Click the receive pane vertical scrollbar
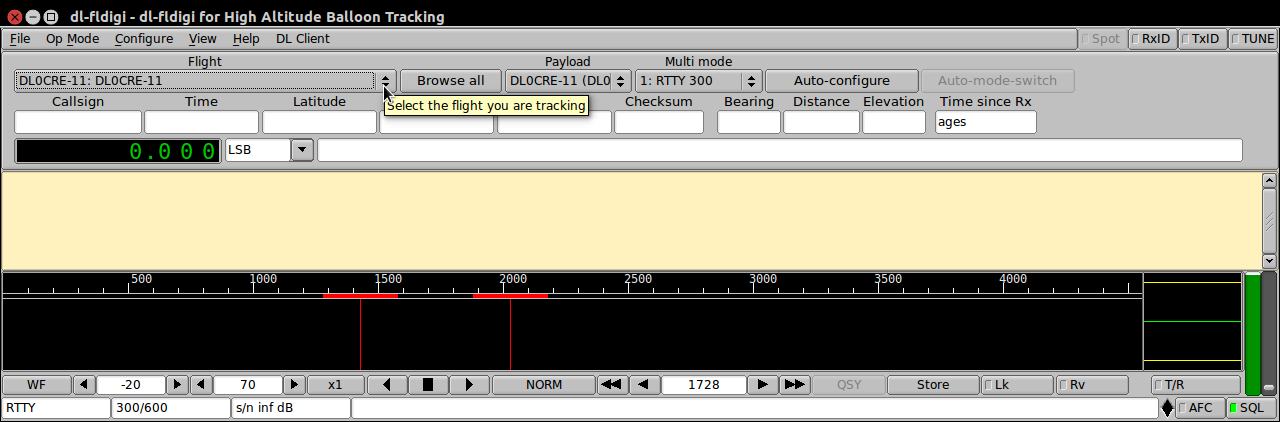 pos(1269,220)
